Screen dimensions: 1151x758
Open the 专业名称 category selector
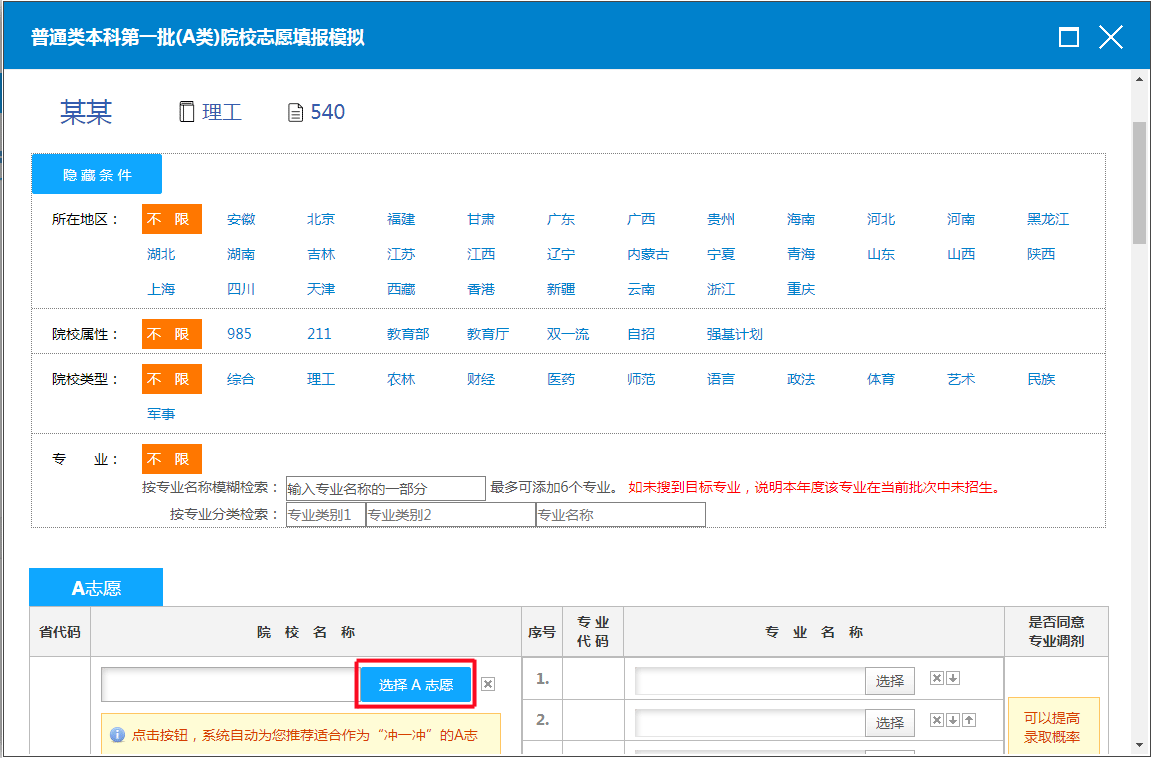click(620, 515)
